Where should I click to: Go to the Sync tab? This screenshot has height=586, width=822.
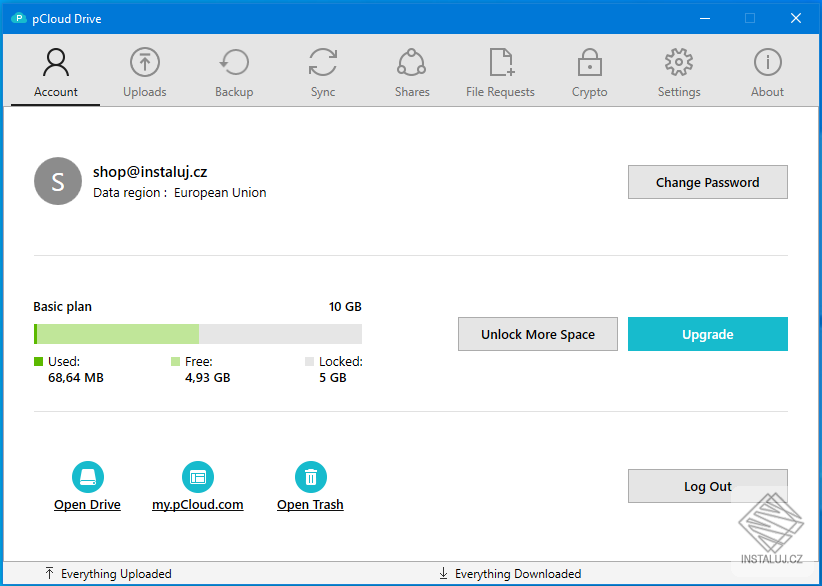coord(323,72)
